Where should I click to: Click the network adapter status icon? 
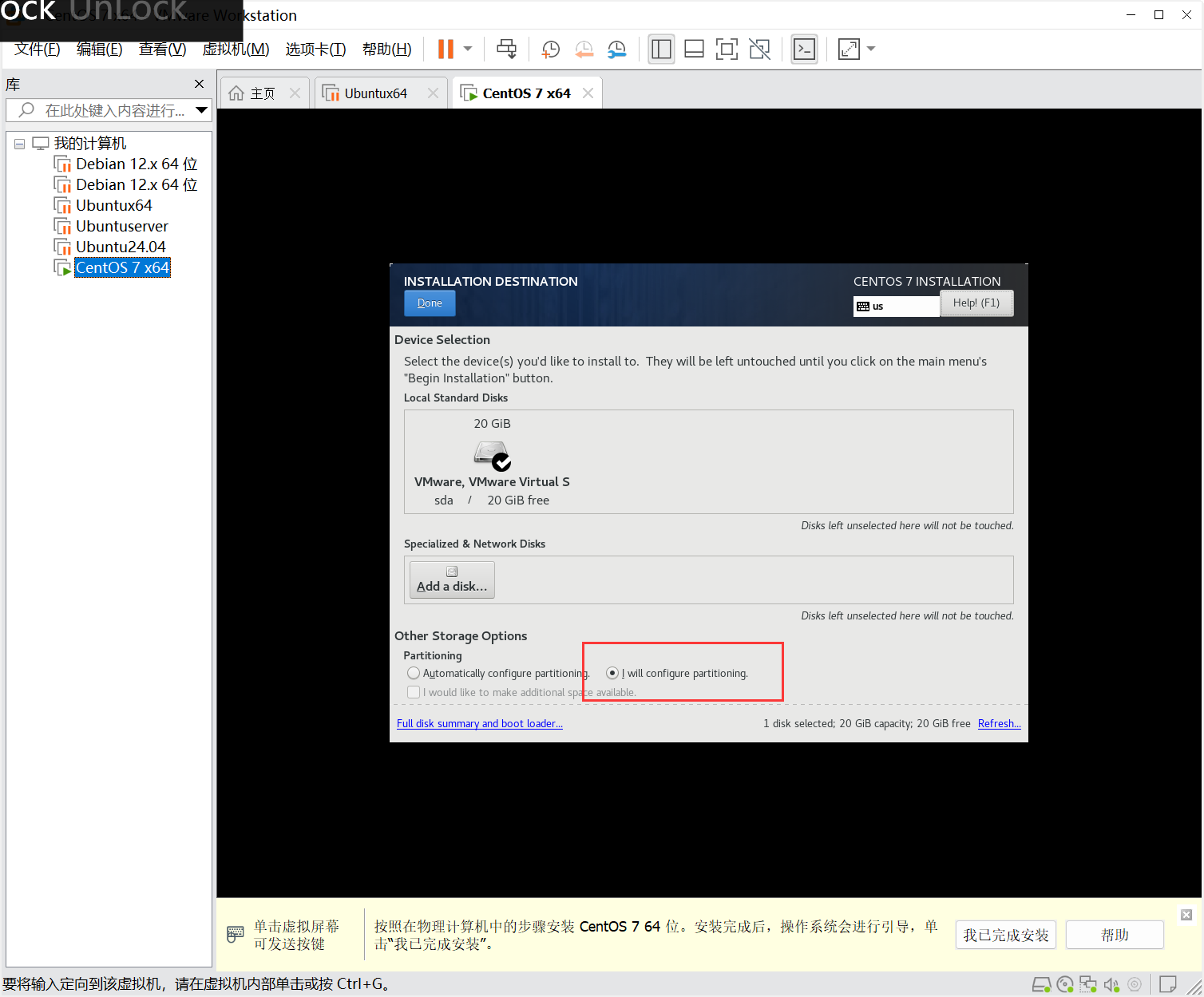[1088, 984]
